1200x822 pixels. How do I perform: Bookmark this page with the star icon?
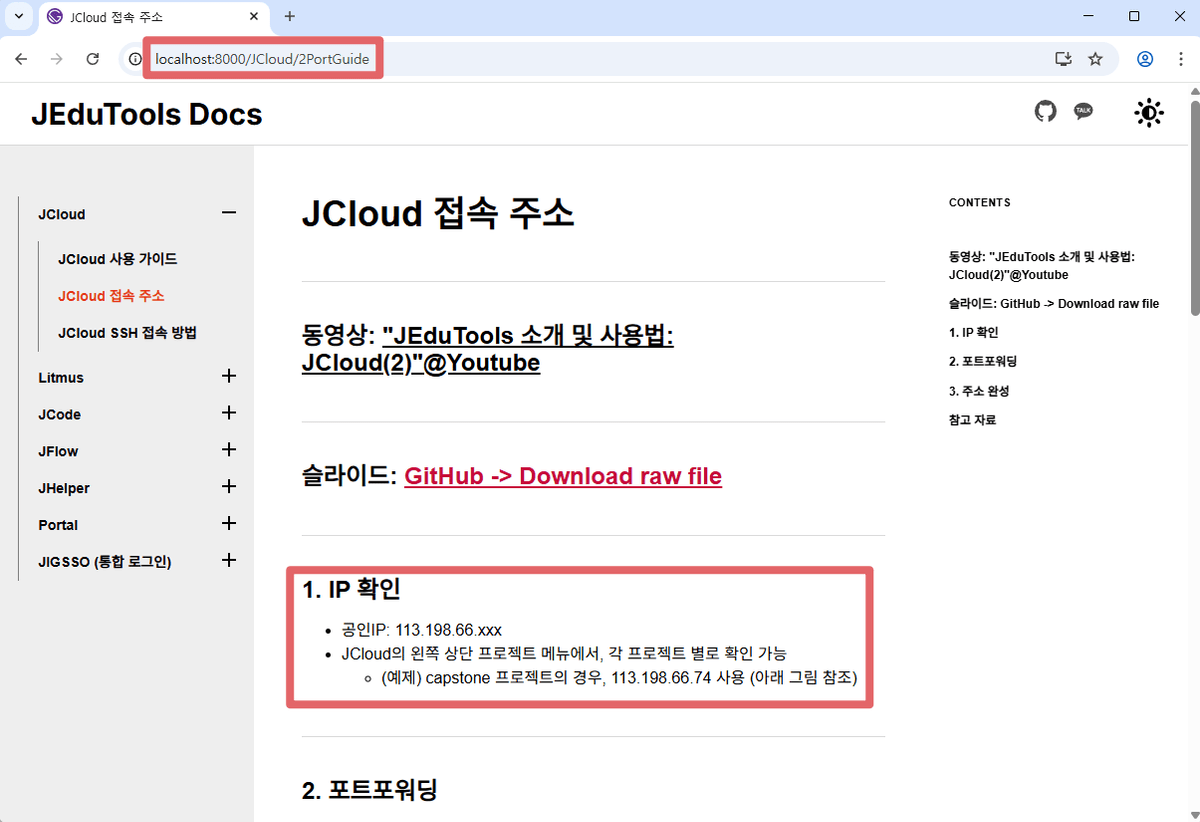(x=1096, y=59)
